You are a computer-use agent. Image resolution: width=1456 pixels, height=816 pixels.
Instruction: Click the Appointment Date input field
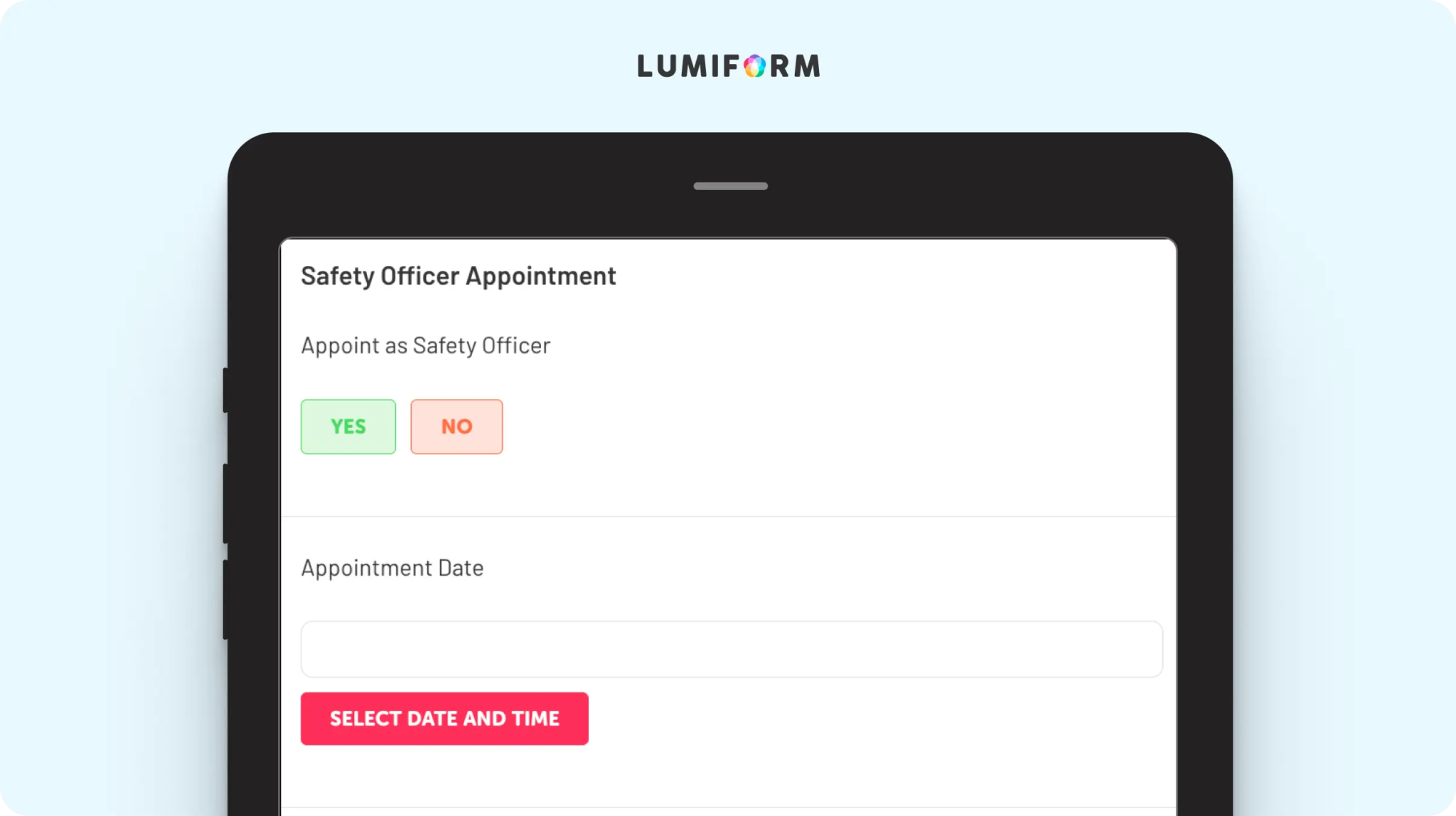[732, 649]
